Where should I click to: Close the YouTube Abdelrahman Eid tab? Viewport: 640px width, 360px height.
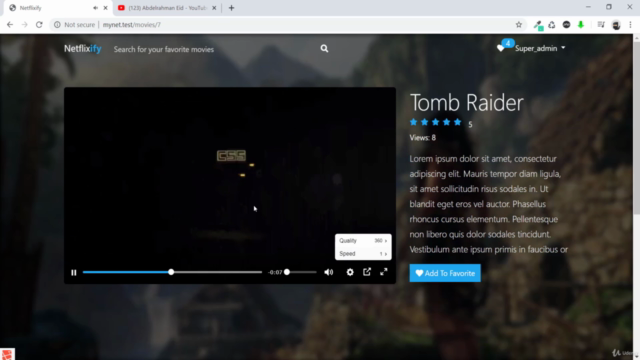tap(214, 8)
